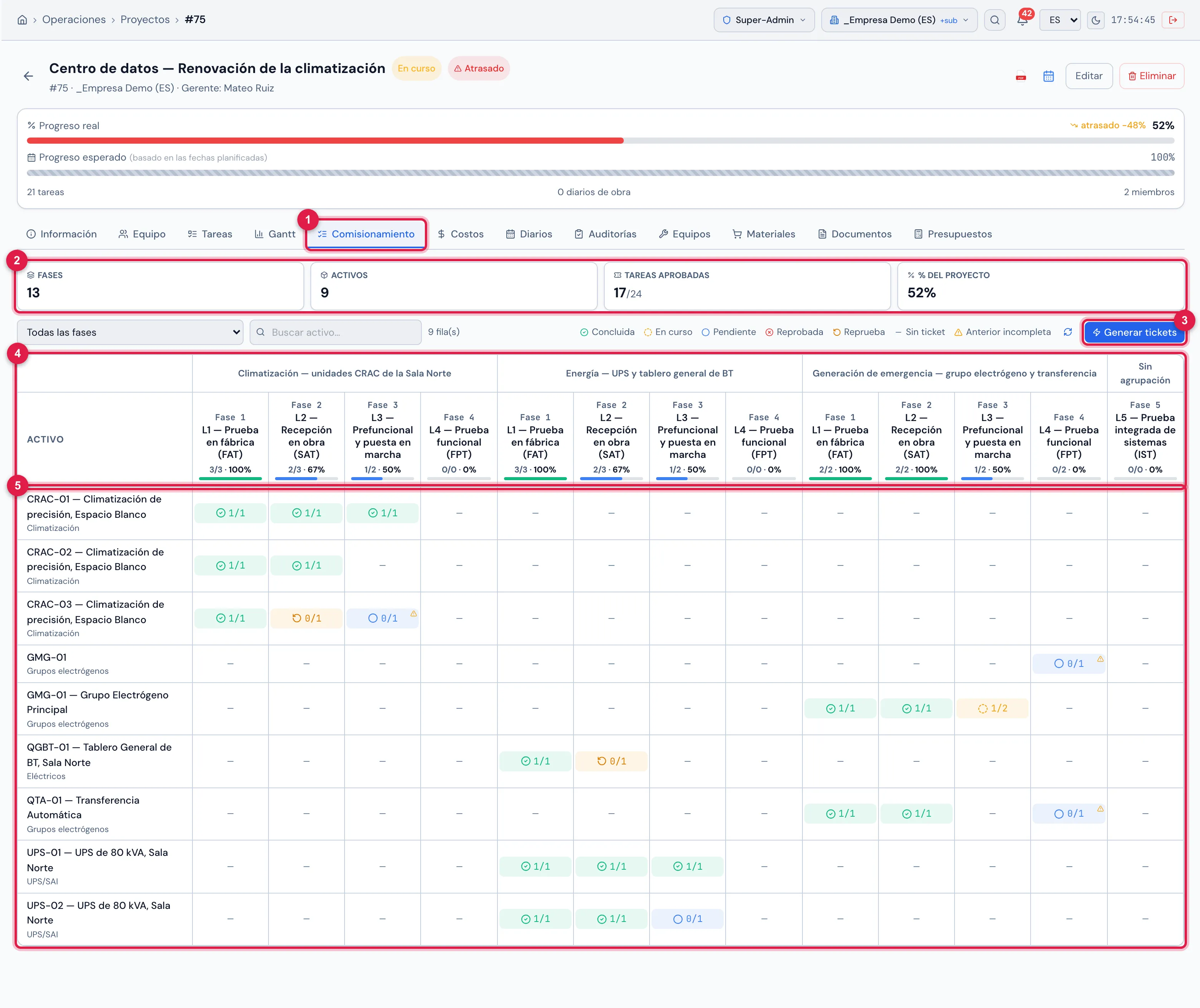Click the Eliminar button
1200x1008 pixels.
click(1152, 76)
